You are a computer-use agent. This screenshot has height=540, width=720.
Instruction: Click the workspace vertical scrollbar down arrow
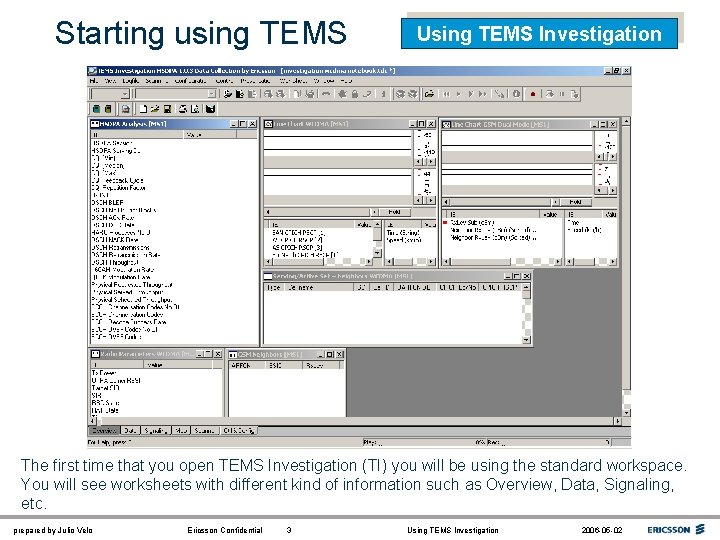pos(626,412)
